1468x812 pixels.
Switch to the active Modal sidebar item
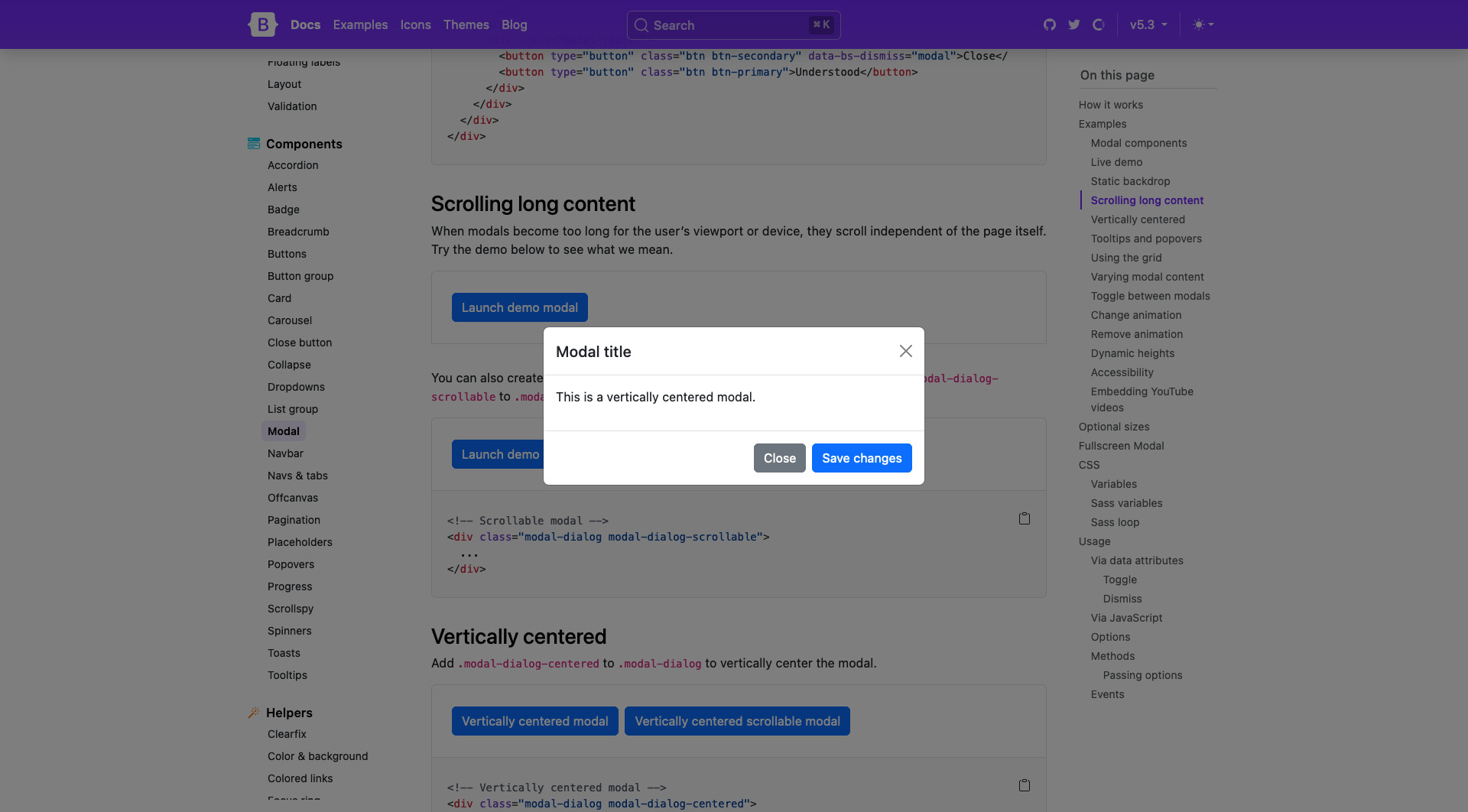click(x=283, y=430)
